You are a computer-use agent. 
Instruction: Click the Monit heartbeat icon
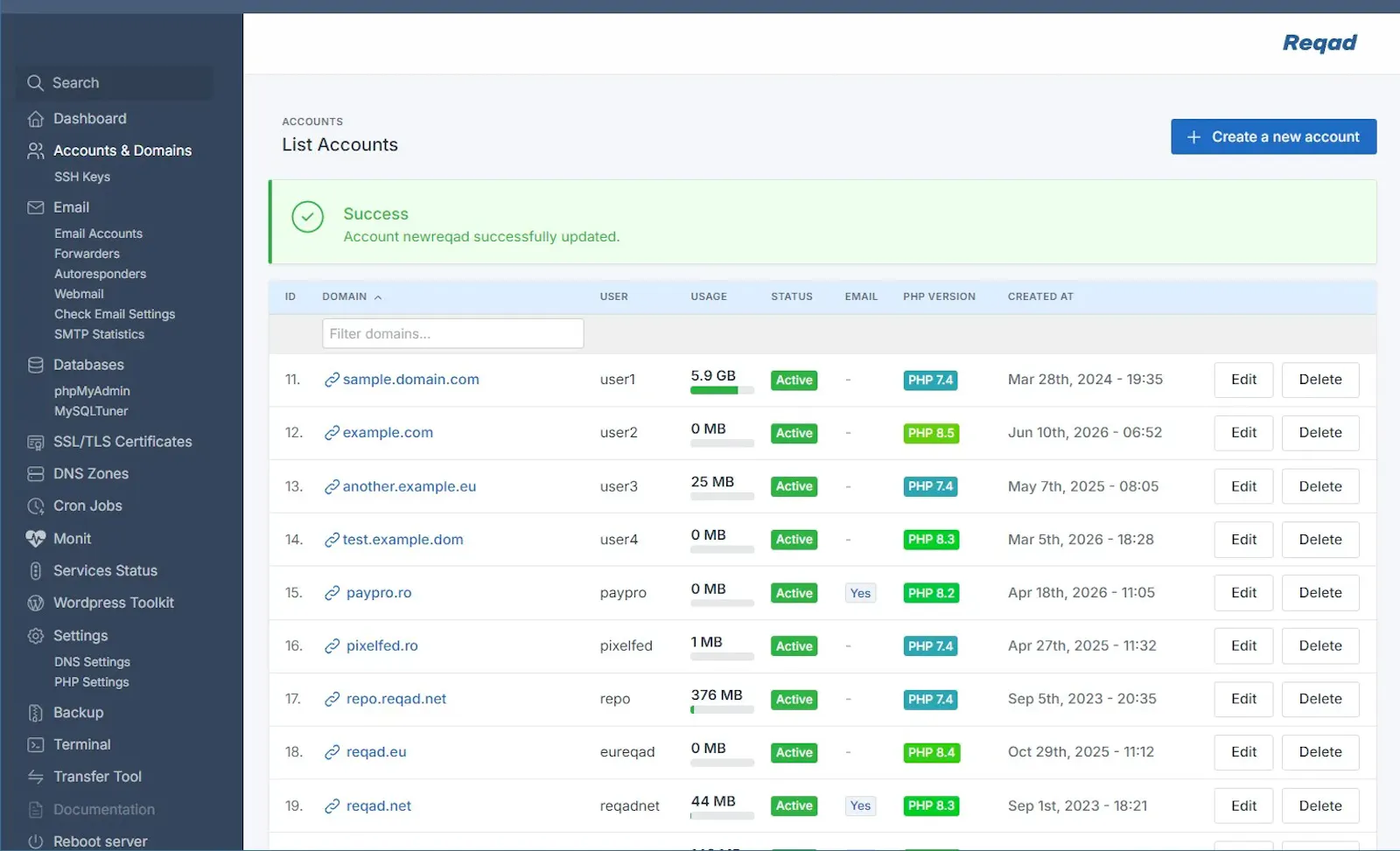pyautogui.click(x=36, y=539)
